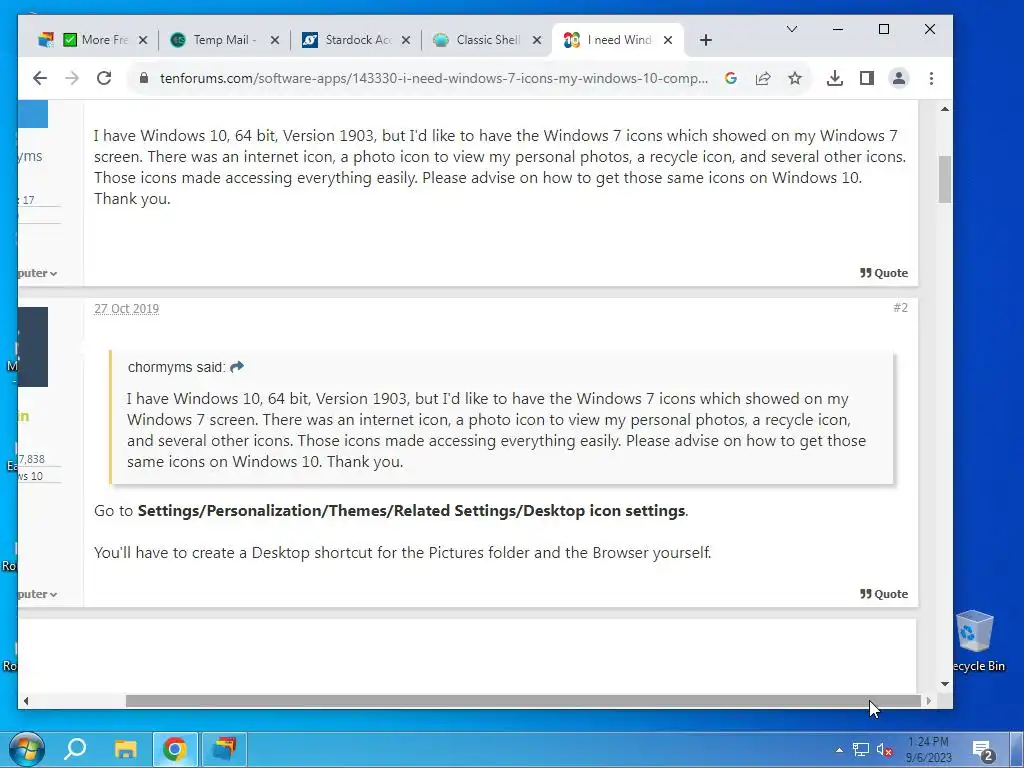Open a new tab with the plus button
1024x768 pixels.
(705, 40)
